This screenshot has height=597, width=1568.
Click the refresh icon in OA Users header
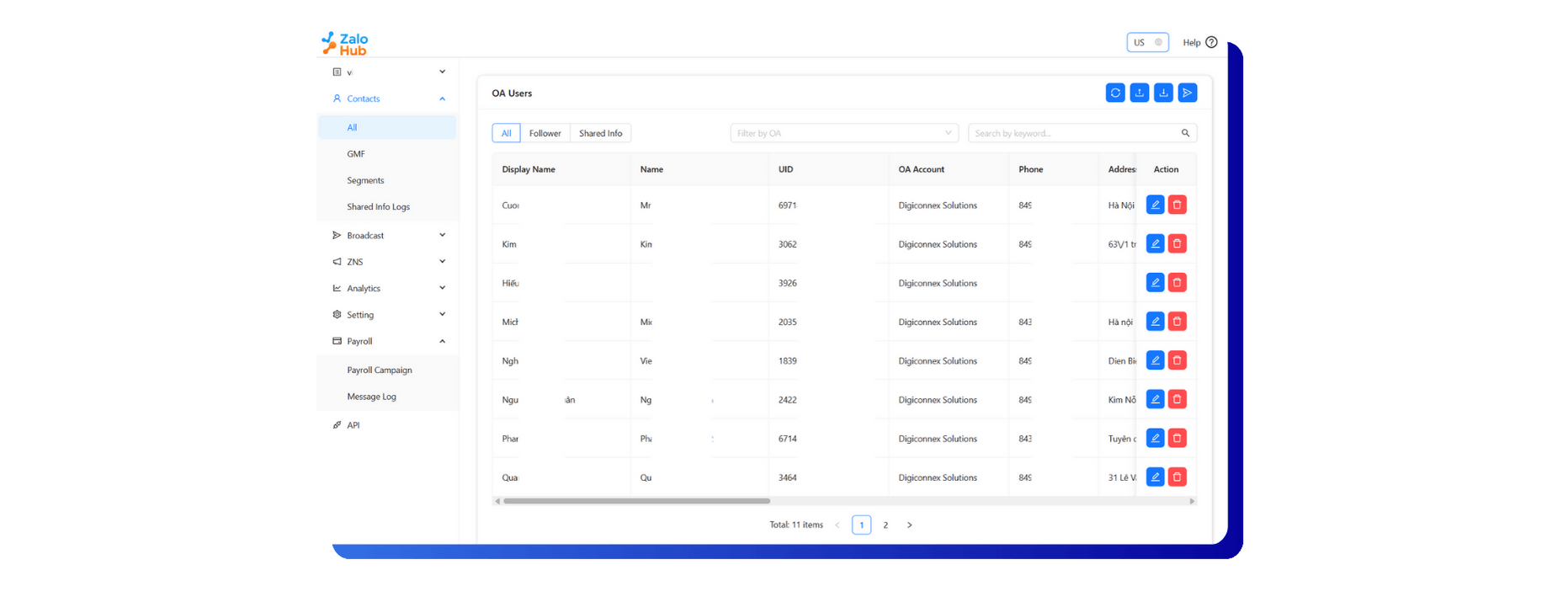click(x=1115, y=93)
